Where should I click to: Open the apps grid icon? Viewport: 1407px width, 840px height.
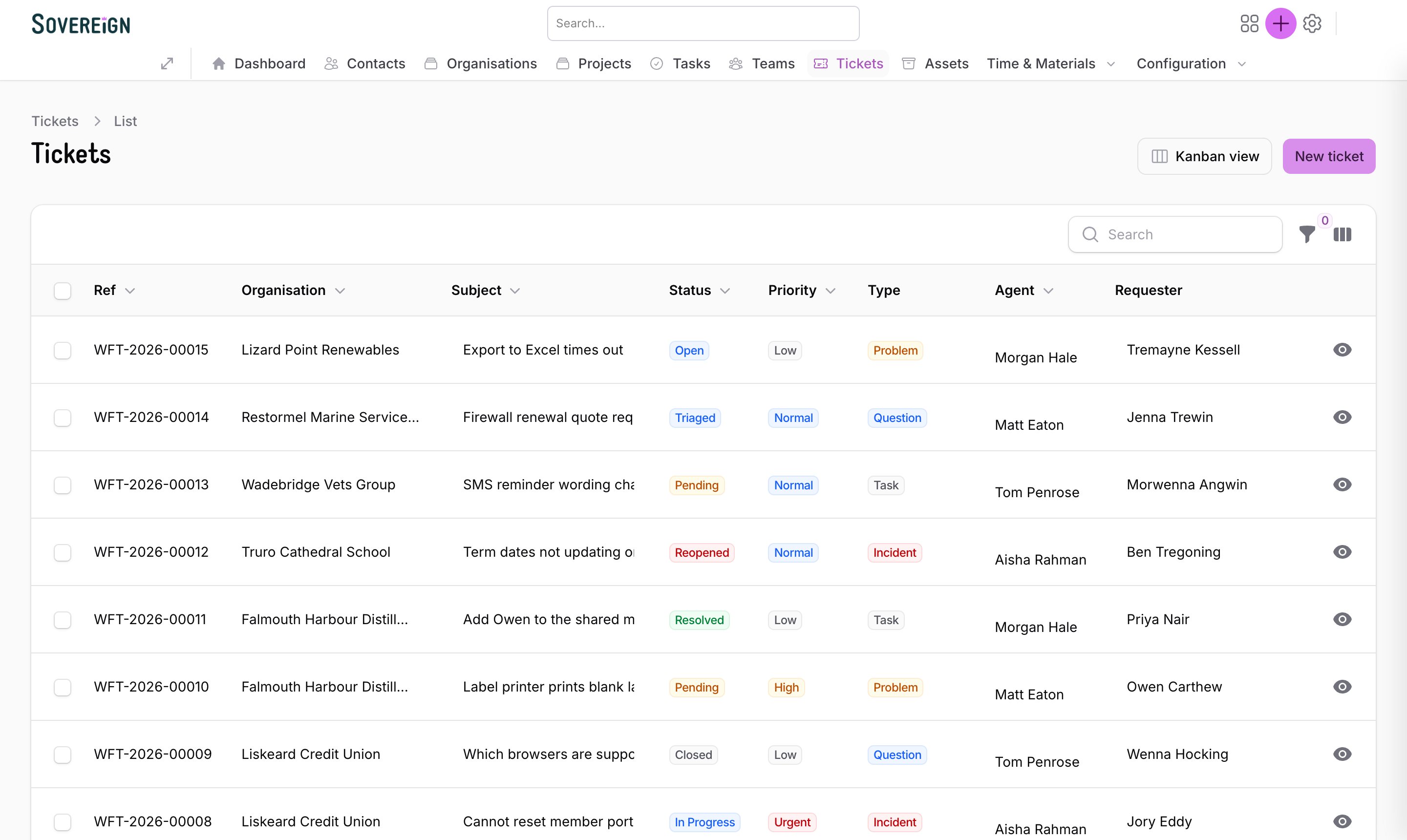point(1249,23)
